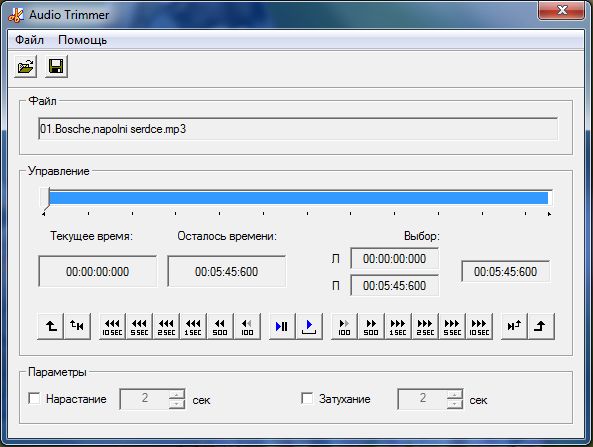593x447 pixels.
Task: Set left marker at current position
Action: coord(51,326)
